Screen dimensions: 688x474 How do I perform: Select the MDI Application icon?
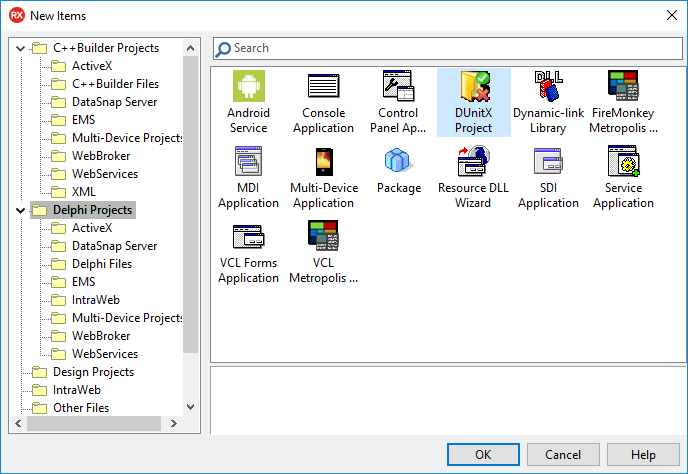248,161
